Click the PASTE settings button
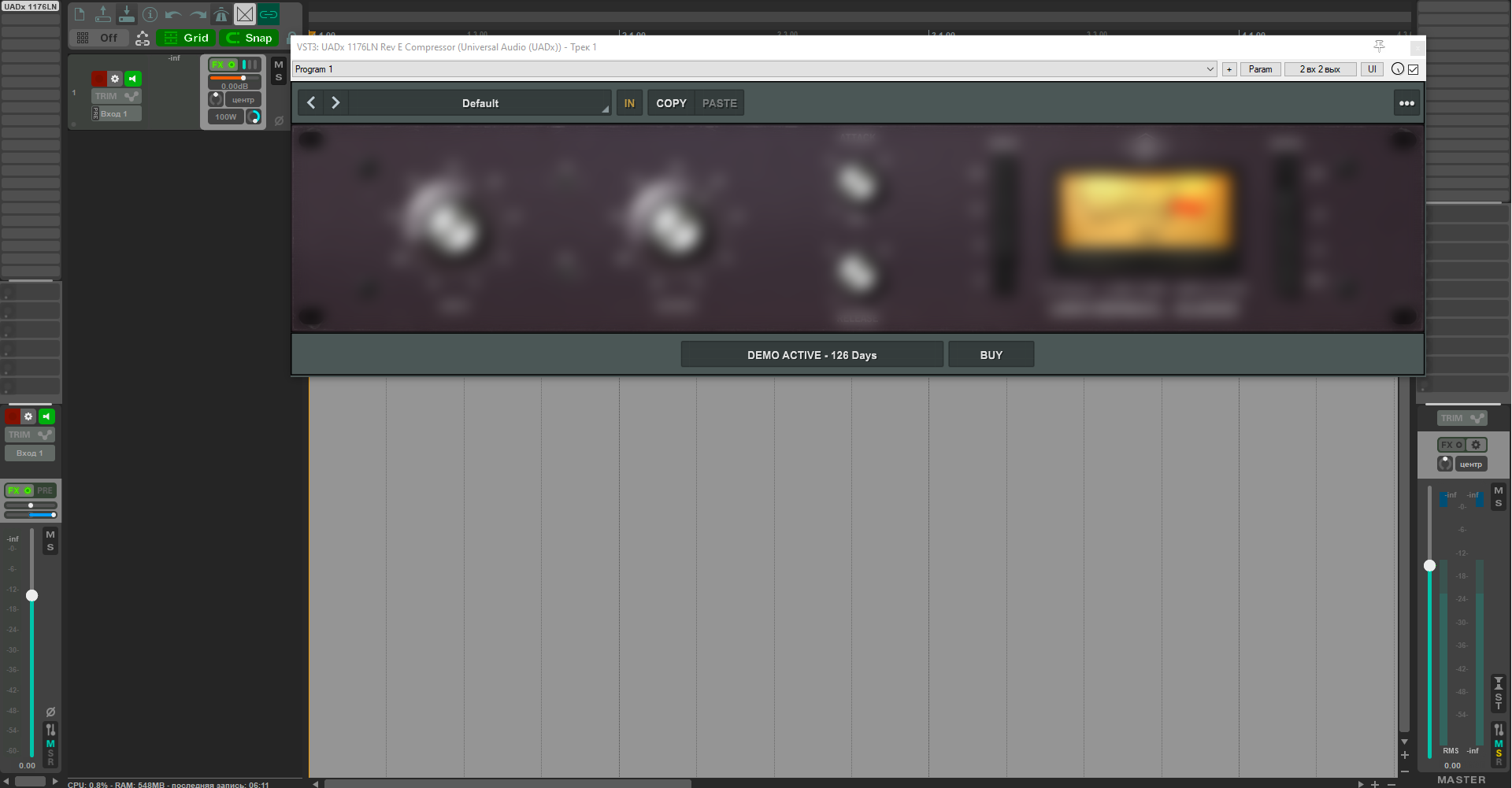The height and width of the screenshot is (788, 1512). tap(720, 103)
